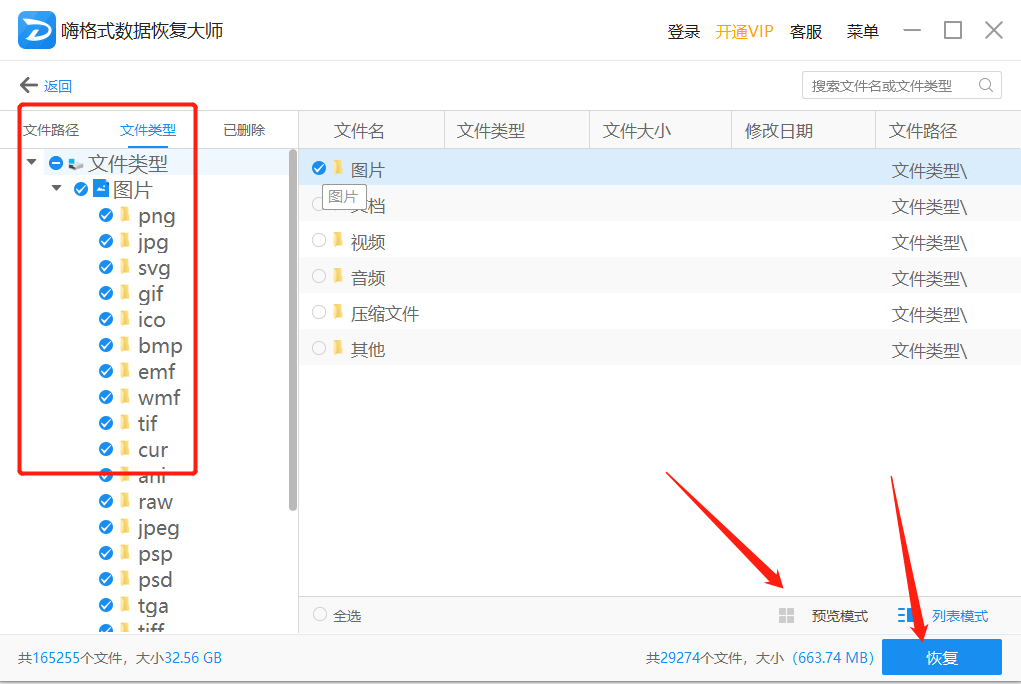Collapse the 文件类型 root tree node
The image size is (1021, 684).
(31, 162)
